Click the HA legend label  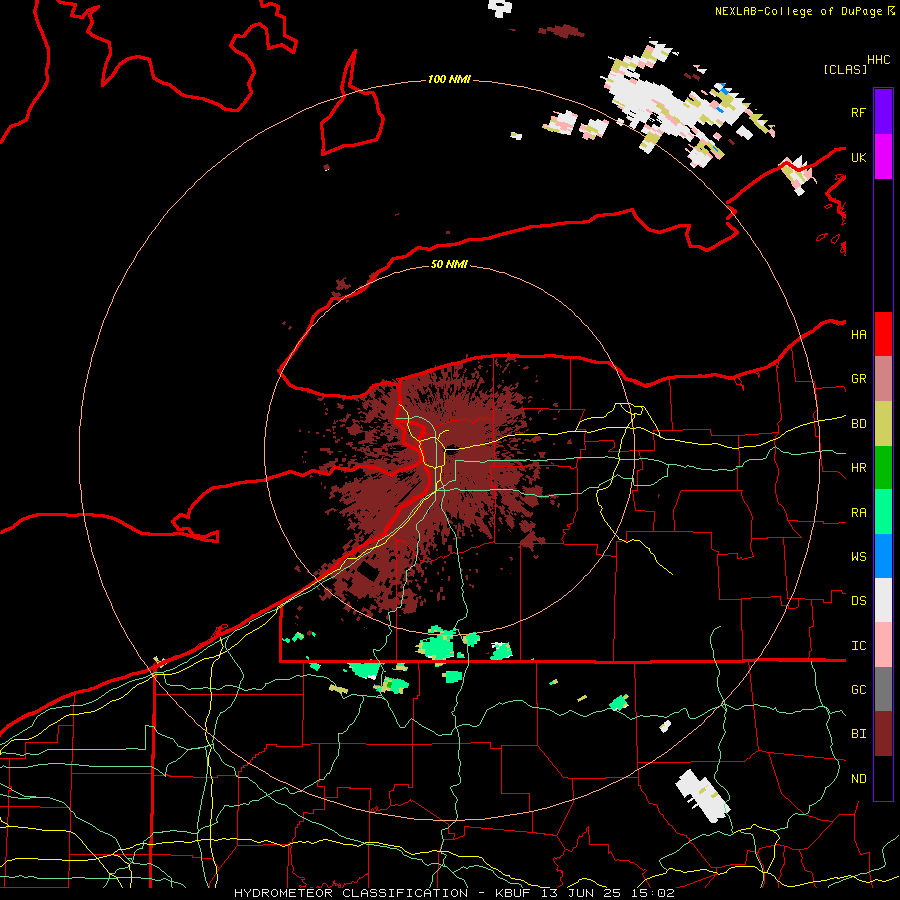(x=858, y=335)
